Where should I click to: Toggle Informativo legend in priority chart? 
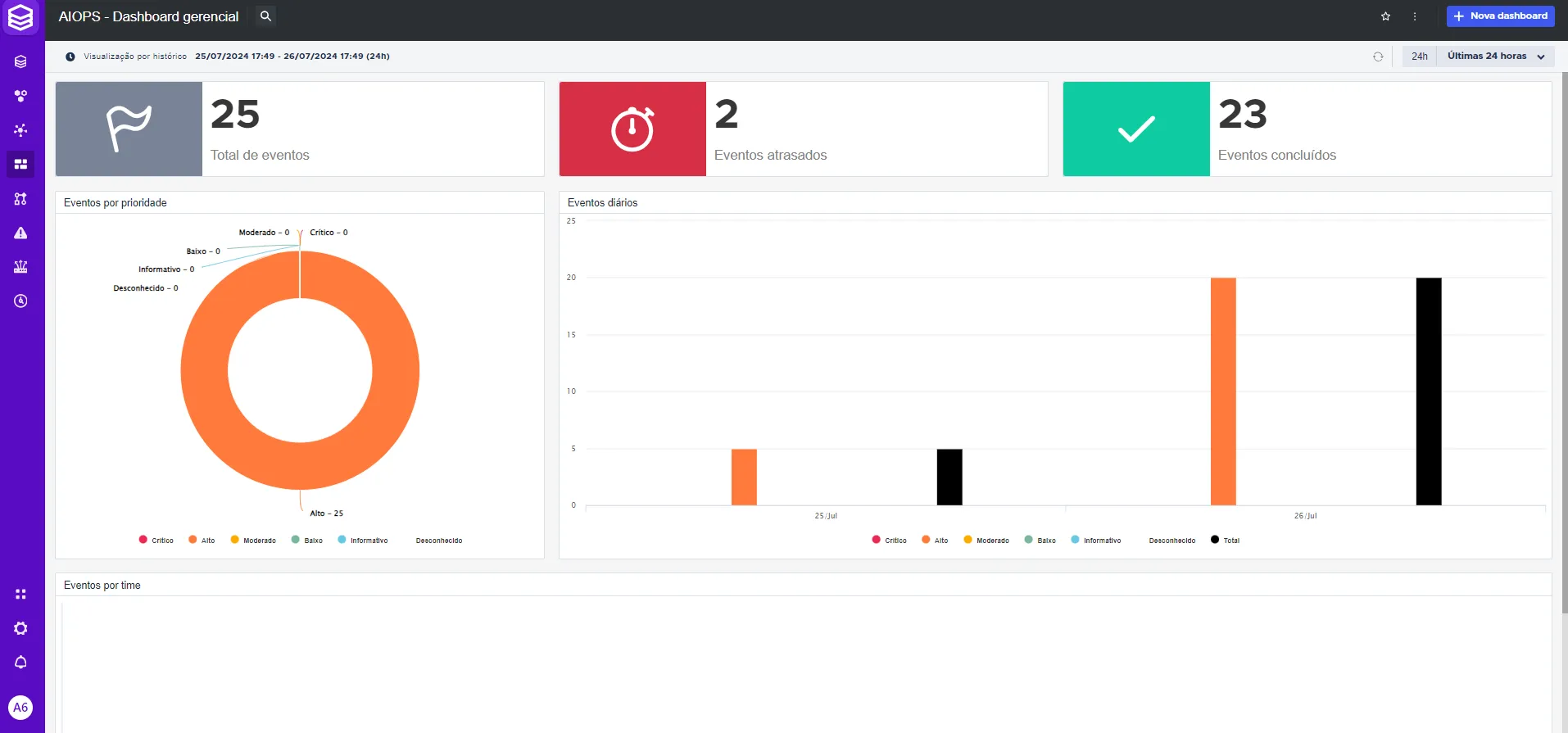point(363,541)
